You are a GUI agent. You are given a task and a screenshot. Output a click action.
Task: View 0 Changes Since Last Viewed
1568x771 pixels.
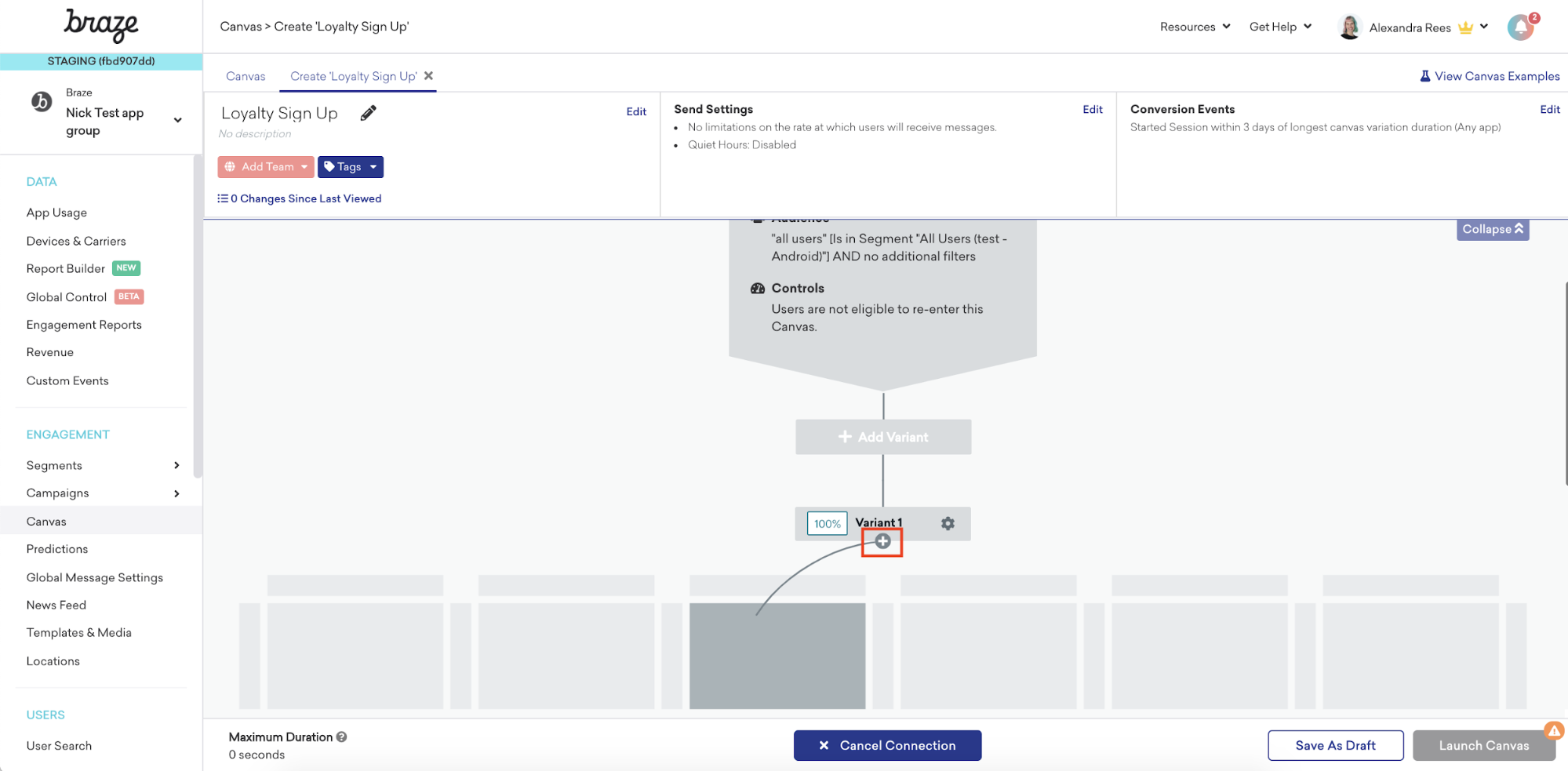tap(300, 198)
